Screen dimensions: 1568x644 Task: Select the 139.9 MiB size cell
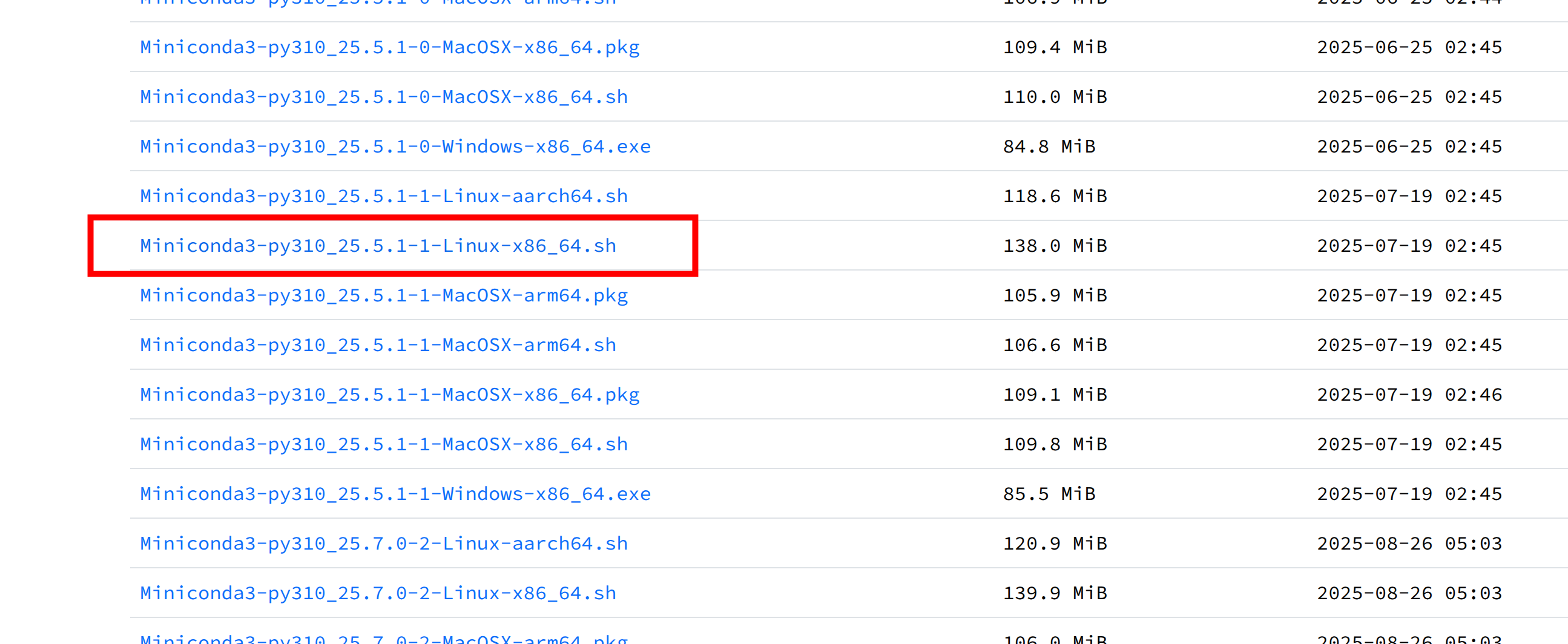click(x=1055, y=593)
